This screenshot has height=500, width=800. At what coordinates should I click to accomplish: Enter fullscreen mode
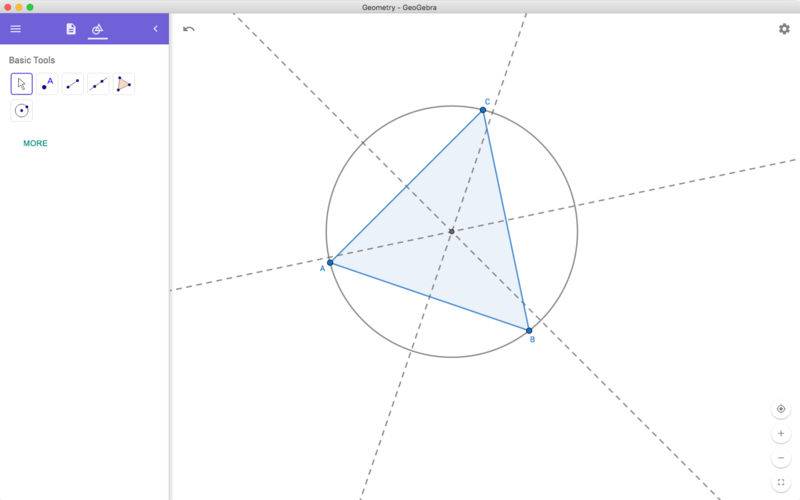tap(781, 482)
